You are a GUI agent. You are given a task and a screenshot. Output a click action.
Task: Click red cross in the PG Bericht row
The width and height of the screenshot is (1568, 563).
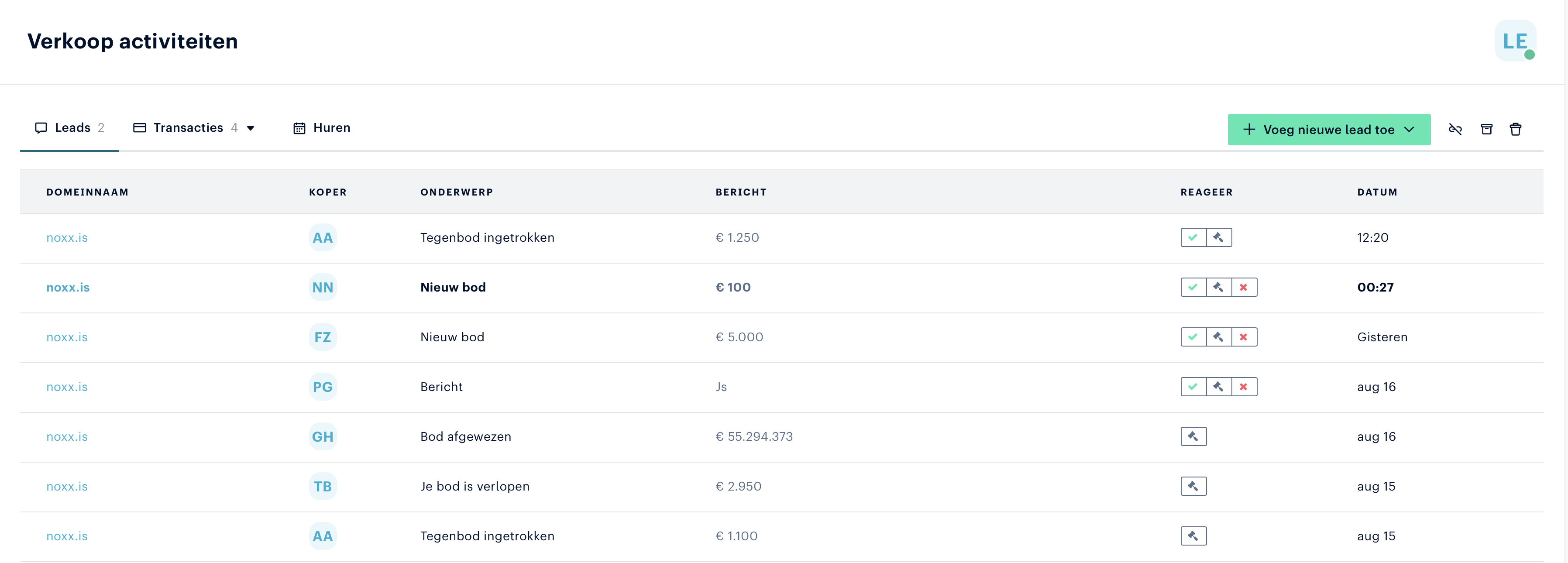[1244, 387]
